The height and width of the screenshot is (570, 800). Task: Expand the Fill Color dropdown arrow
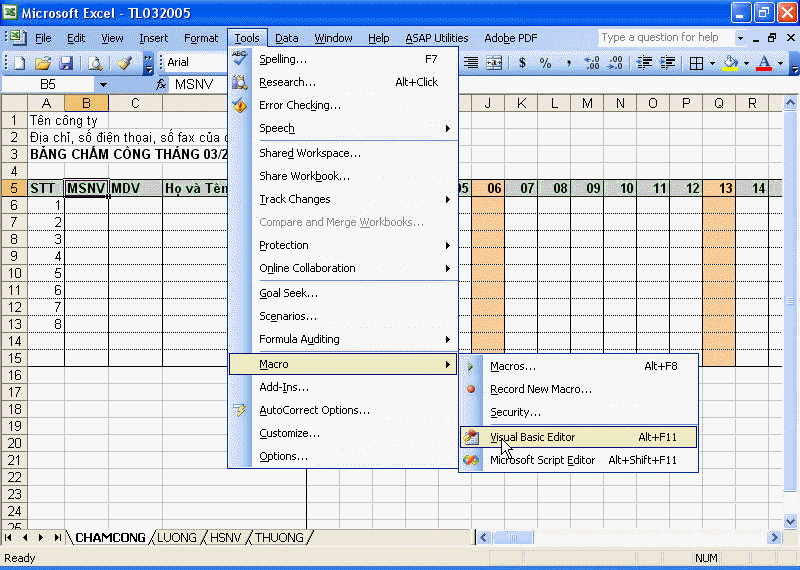747,63
